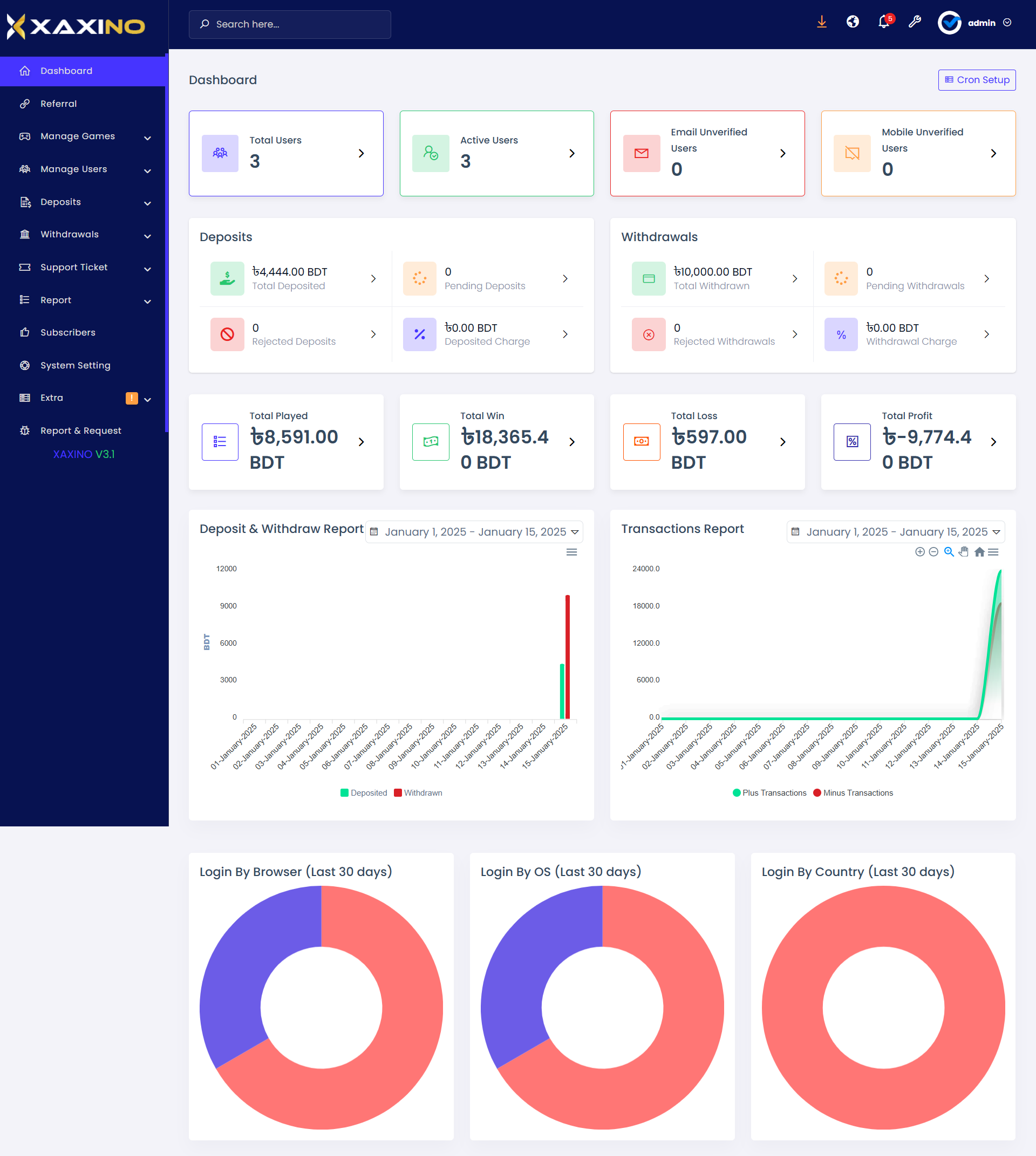Click zoom out icon on Transactions chart
This screenshot has height=1156, width=1036.
(x=933, y=551)
